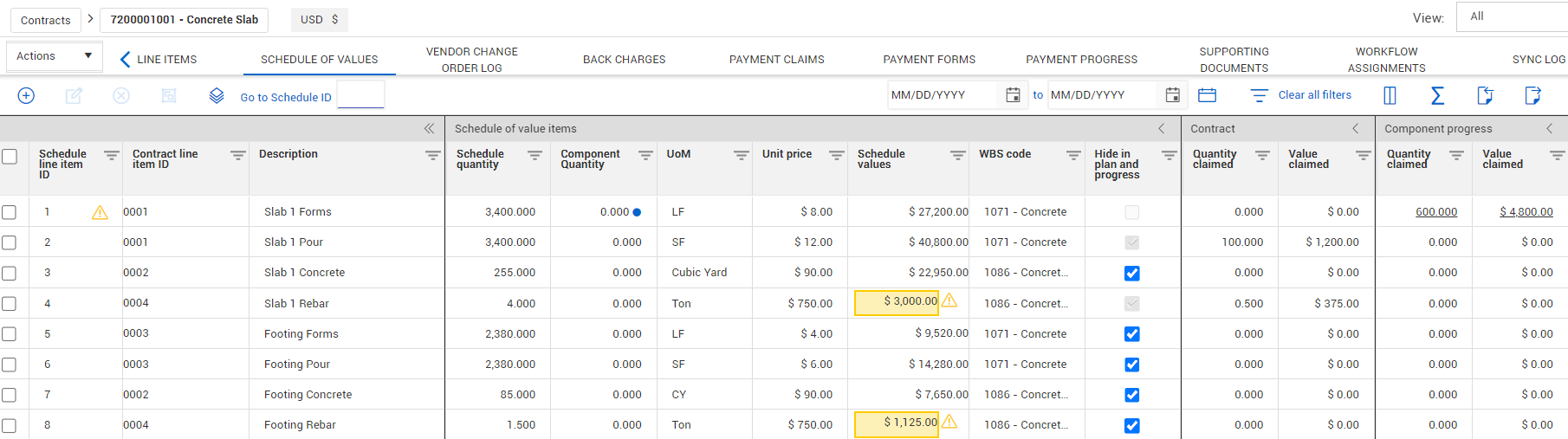Viewport: 1568px width, 439px height.
Task: Open the start date calendar picker
Action: tap(1012, 95)
